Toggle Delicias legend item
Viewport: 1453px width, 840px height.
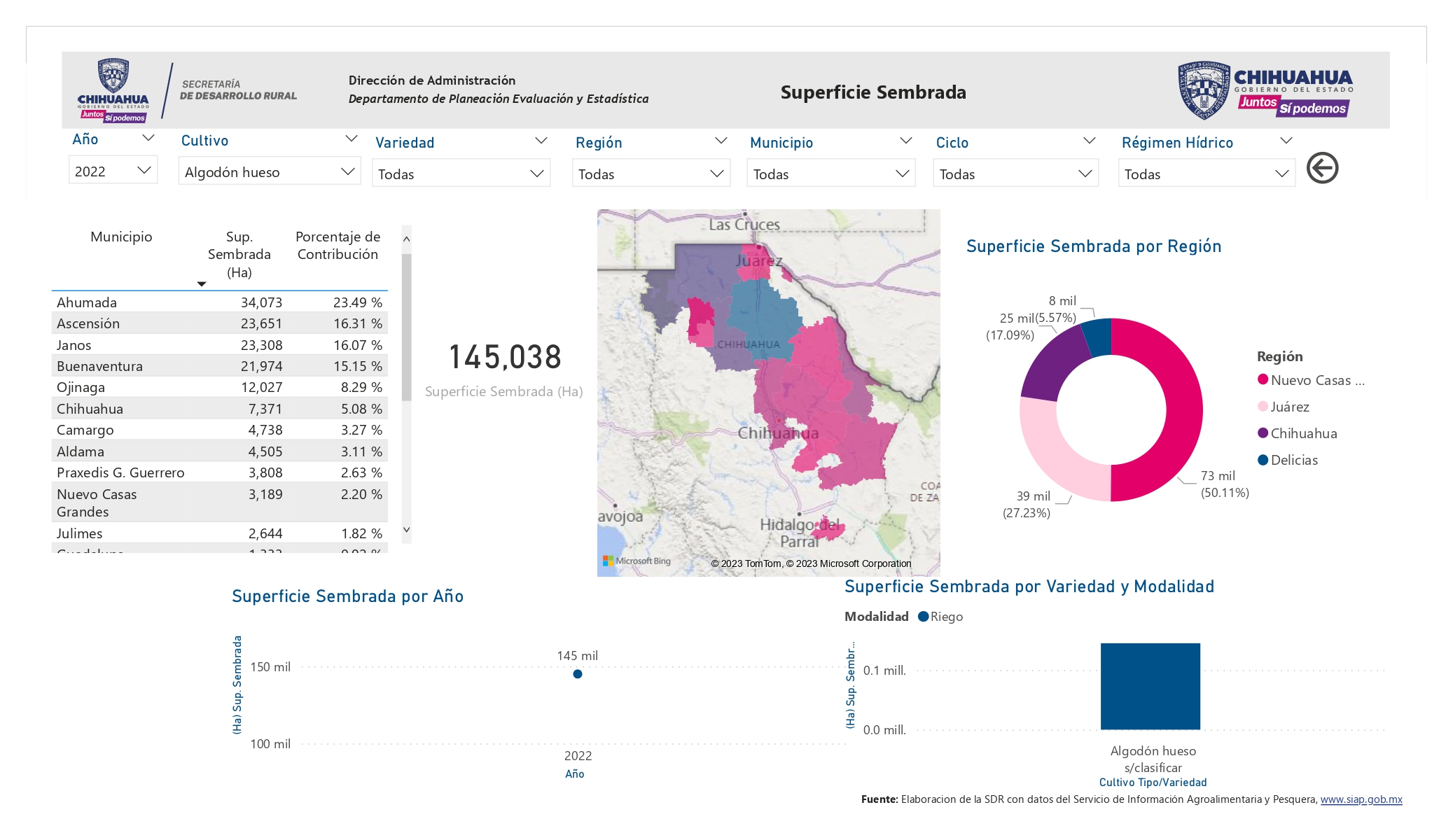pyautogui.click(x=1288, y=460)
